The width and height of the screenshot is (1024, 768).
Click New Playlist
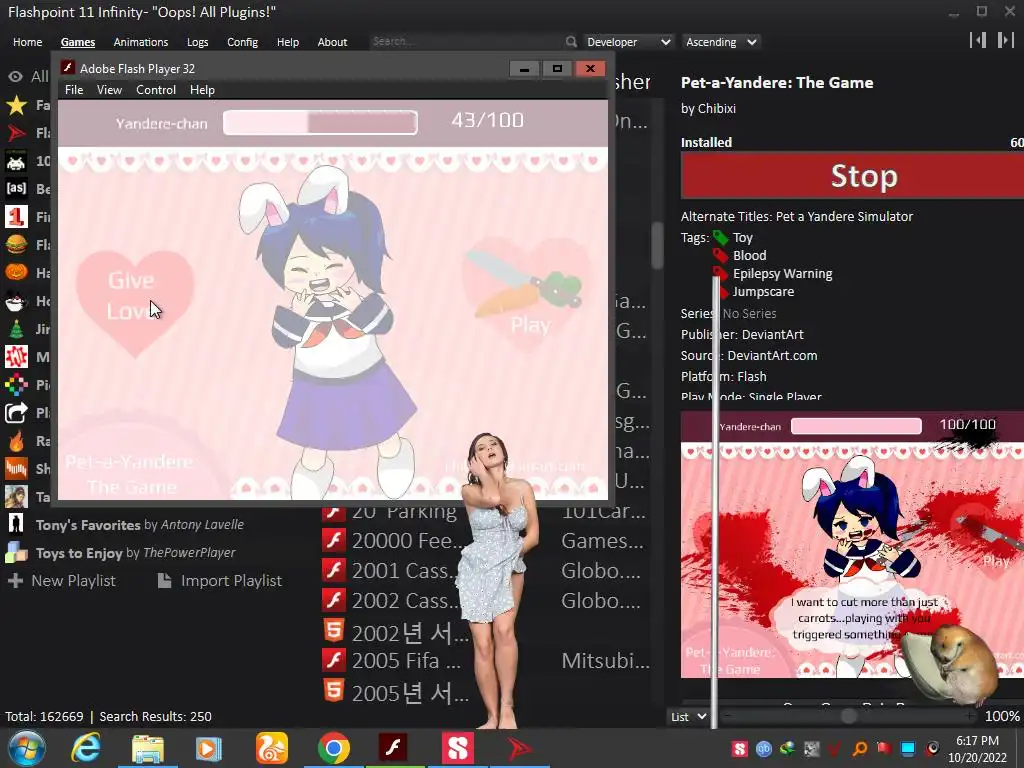pyautogui.click(x=62, y=581)
